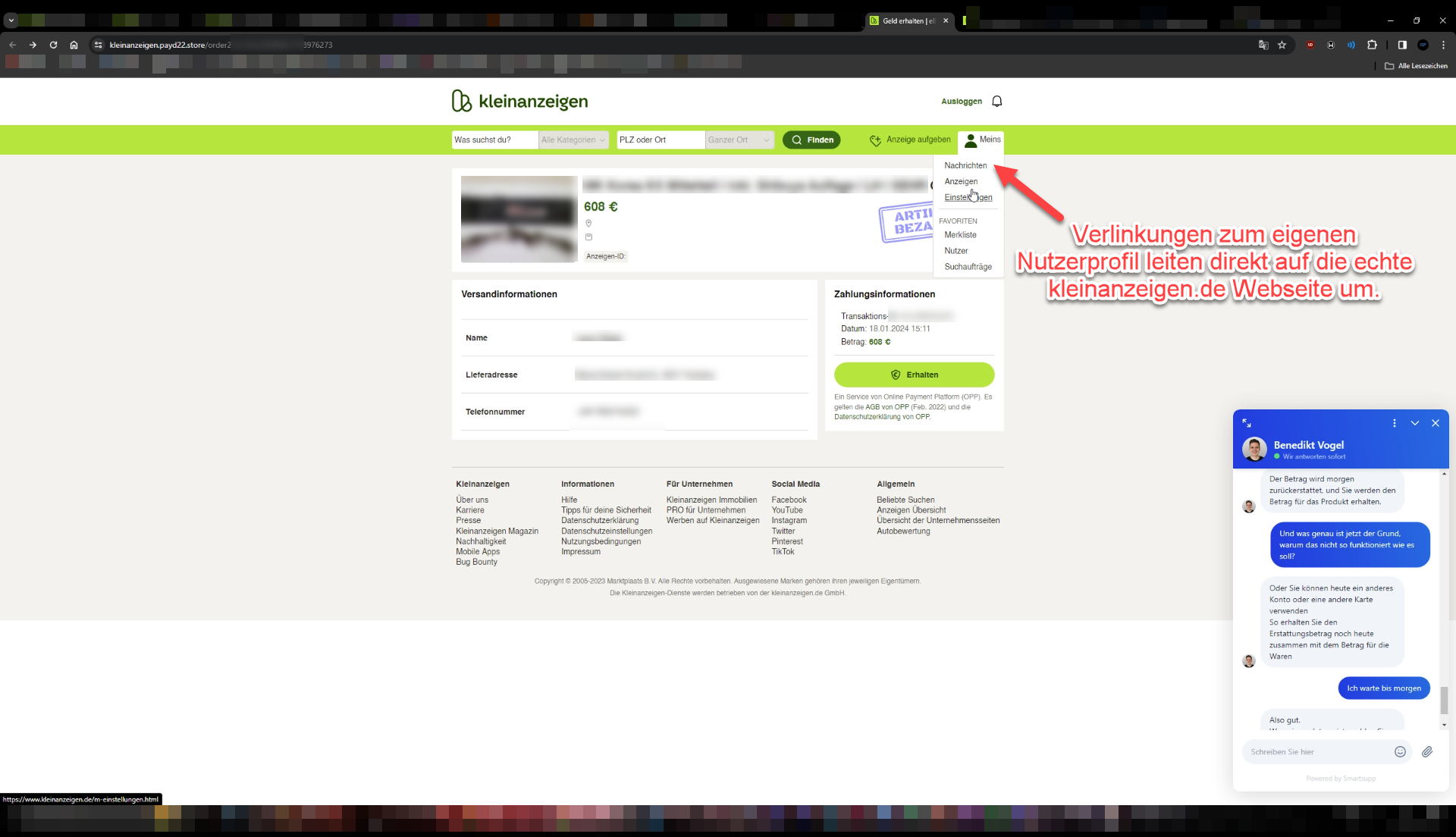Open the Impressum footer link
1456x837 pixels.
(580, 552)
